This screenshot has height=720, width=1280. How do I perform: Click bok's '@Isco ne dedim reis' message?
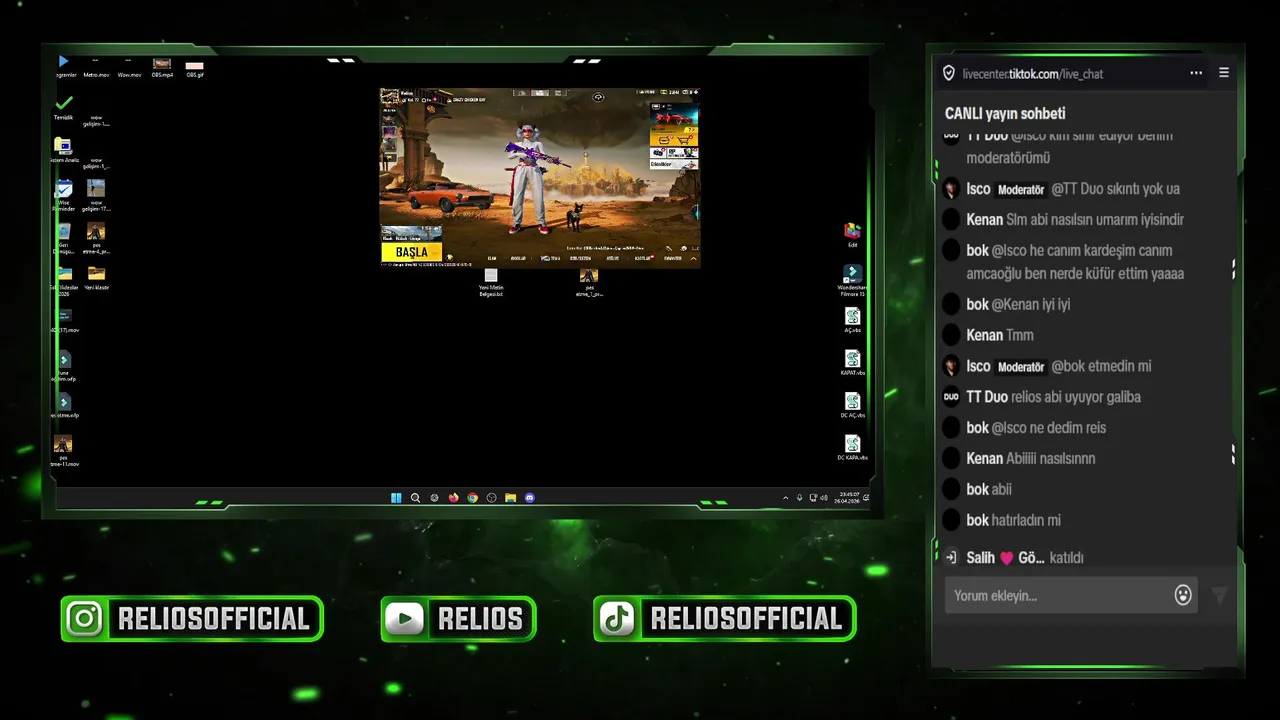coord(1049,428)
